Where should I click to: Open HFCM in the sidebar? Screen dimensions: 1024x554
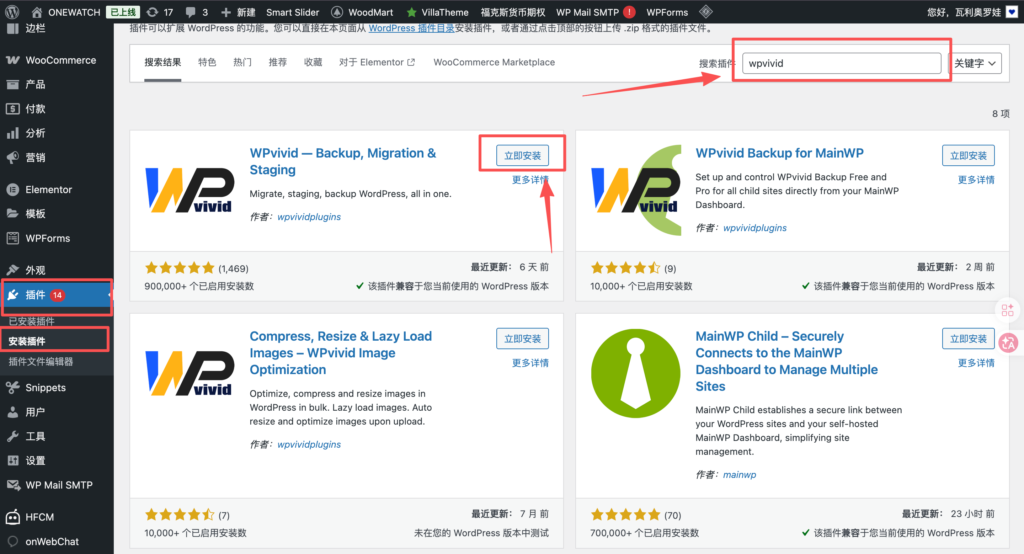pos(57,517)
